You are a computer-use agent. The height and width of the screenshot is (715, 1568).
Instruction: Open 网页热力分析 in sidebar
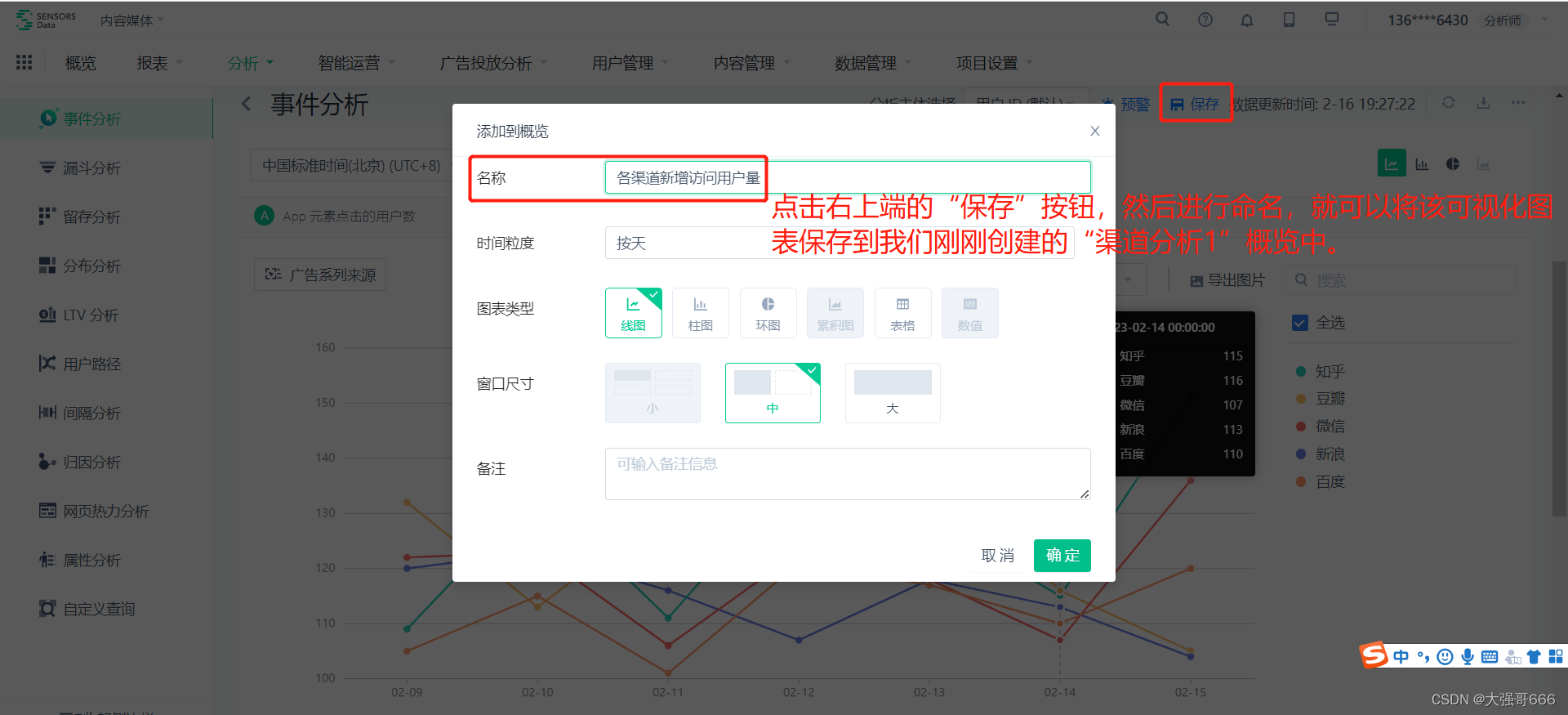click(105, 511)
